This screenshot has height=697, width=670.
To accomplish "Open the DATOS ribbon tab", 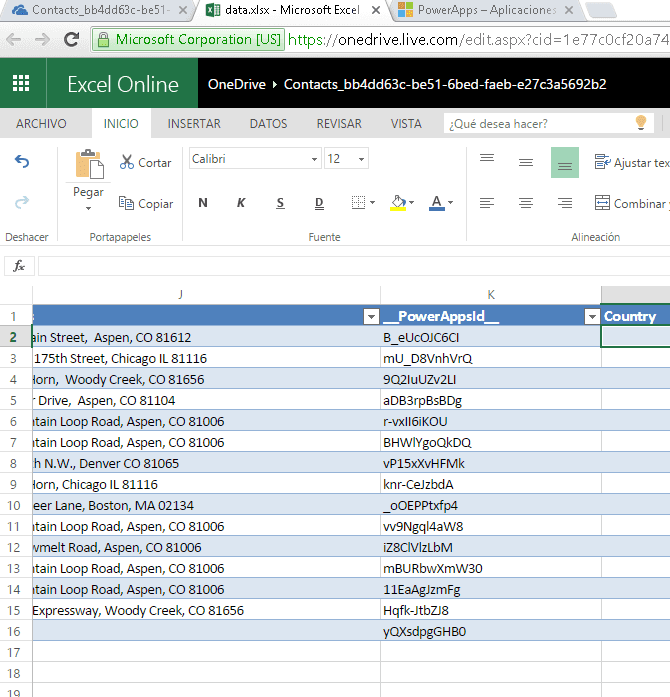I will (269, 124).
